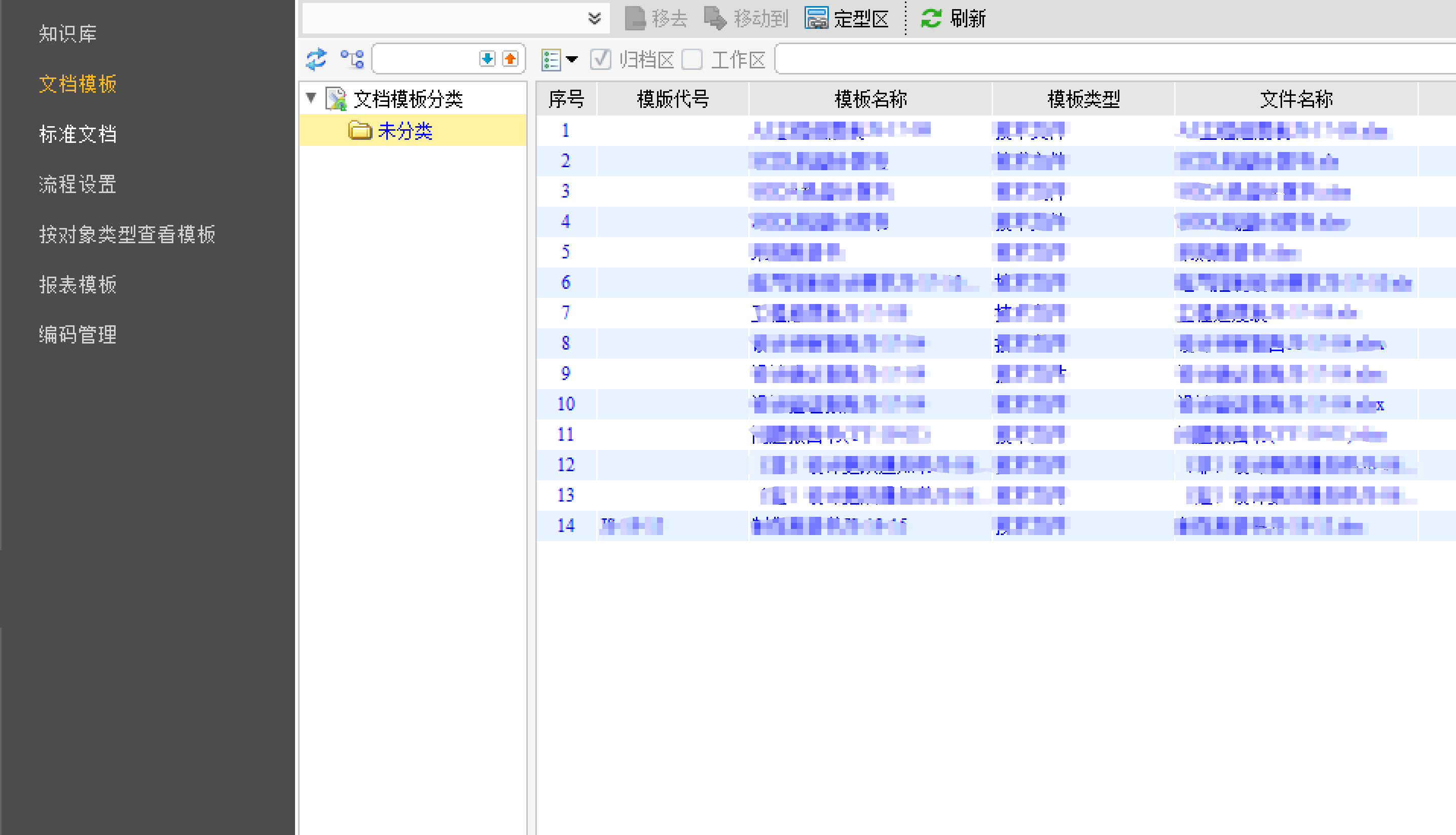Select the 未分类 folder in tree

405,131
